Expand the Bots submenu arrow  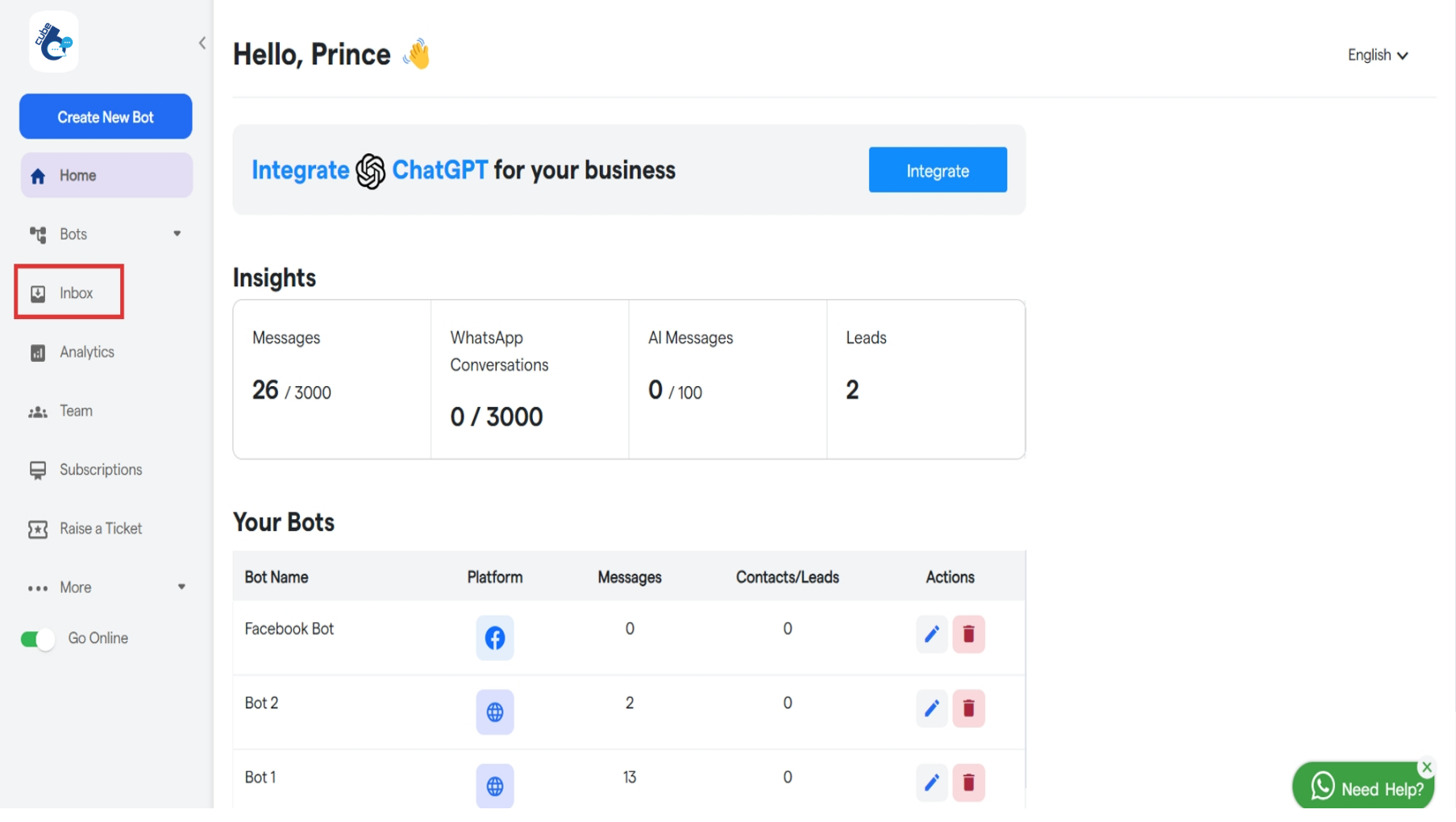(x=177, y=234)
